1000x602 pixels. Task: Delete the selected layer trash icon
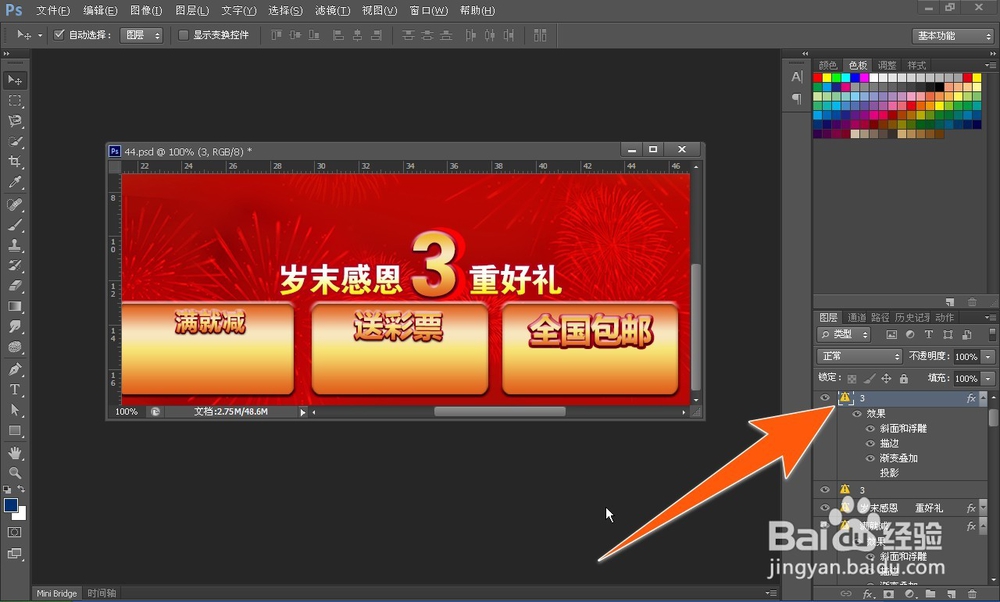coord(972,594)
